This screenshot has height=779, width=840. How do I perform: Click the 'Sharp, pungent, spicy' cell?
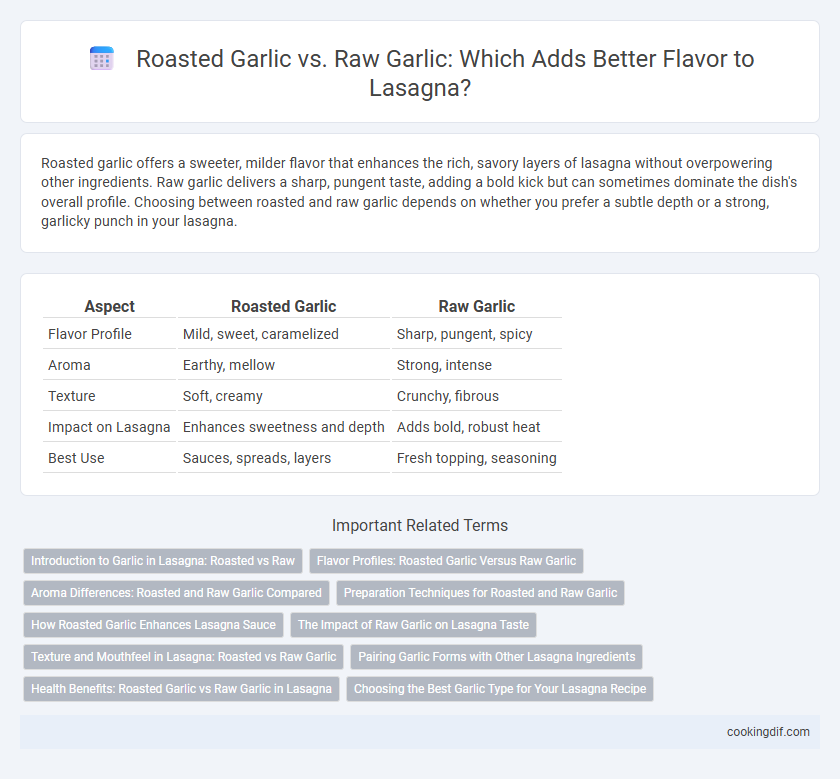coord(464,334)
